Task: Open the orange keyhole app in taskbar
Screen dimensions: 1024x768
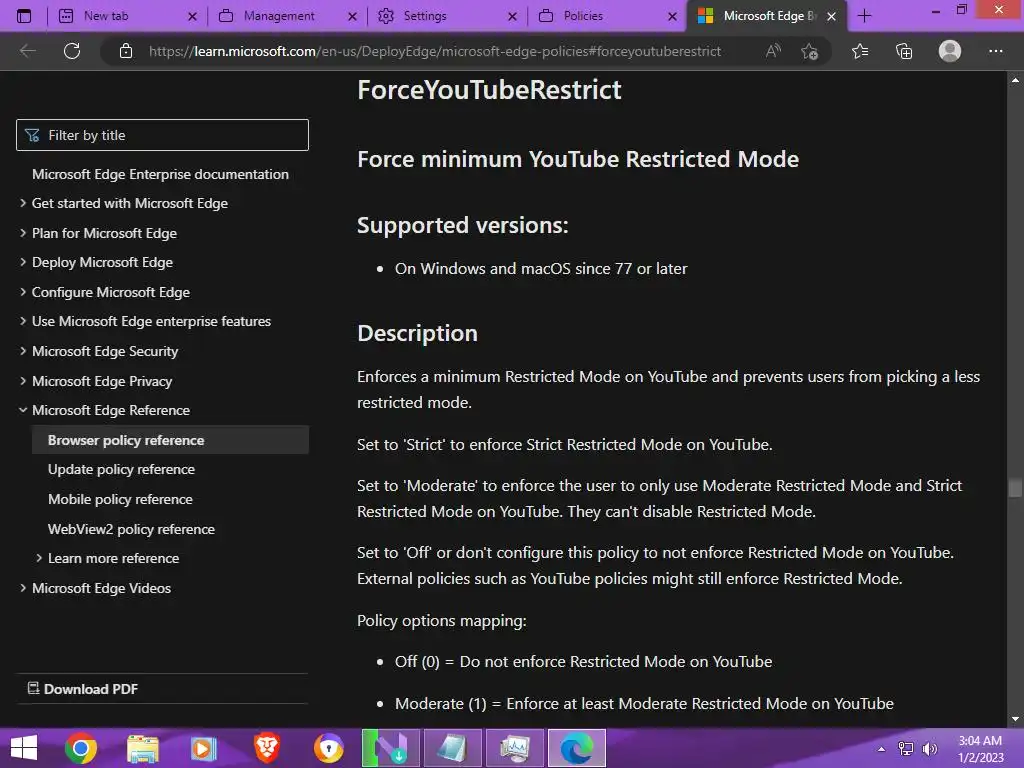Action: pyautogui.click(x=328, y=748)
